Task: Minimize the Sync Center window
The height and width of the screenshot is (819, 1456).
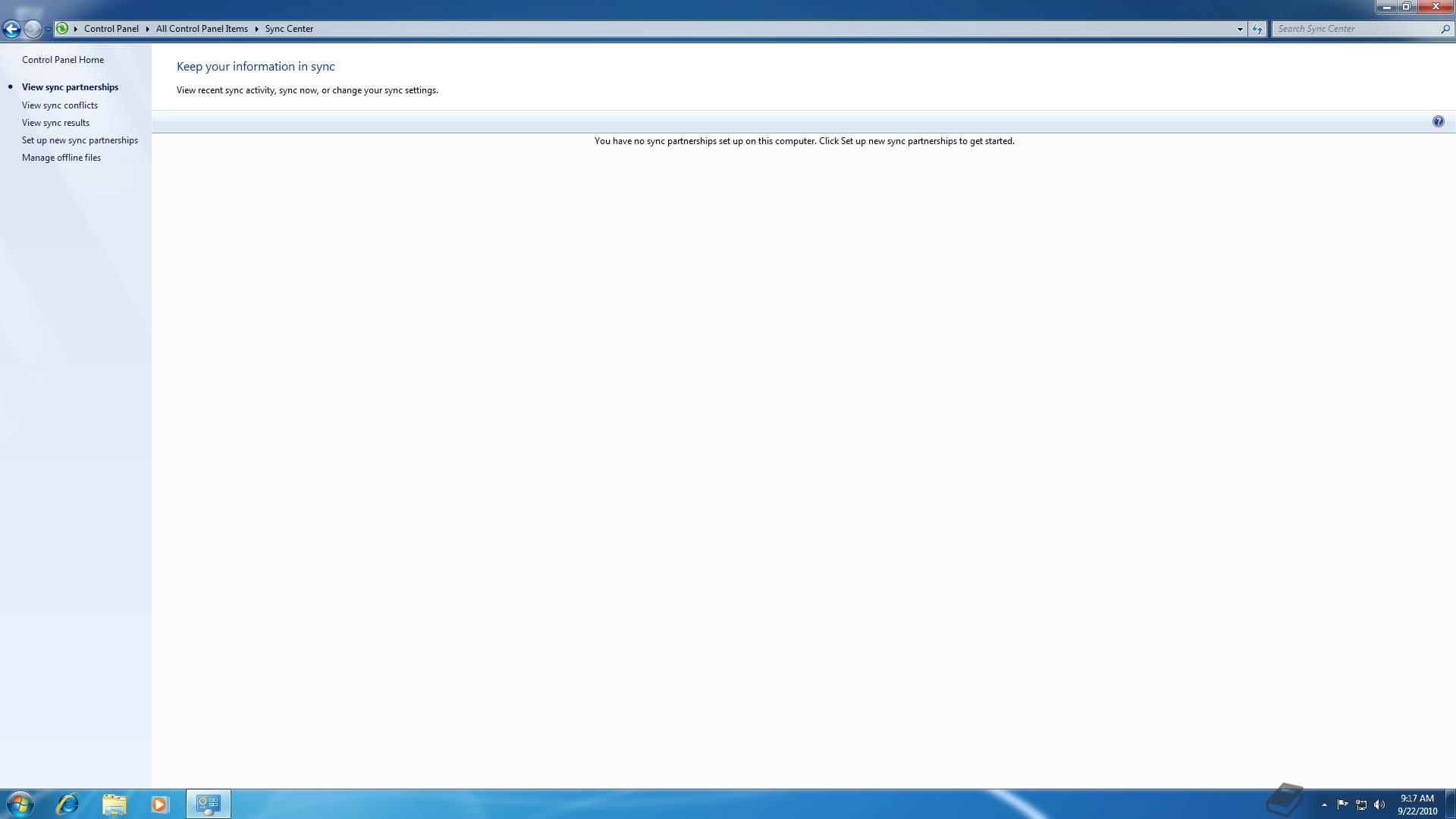Action: [1386, 7]
